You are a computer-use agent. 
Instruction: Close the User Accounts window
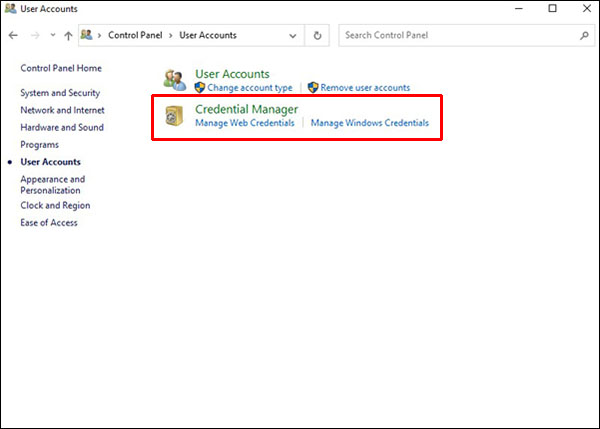[587, 8]
